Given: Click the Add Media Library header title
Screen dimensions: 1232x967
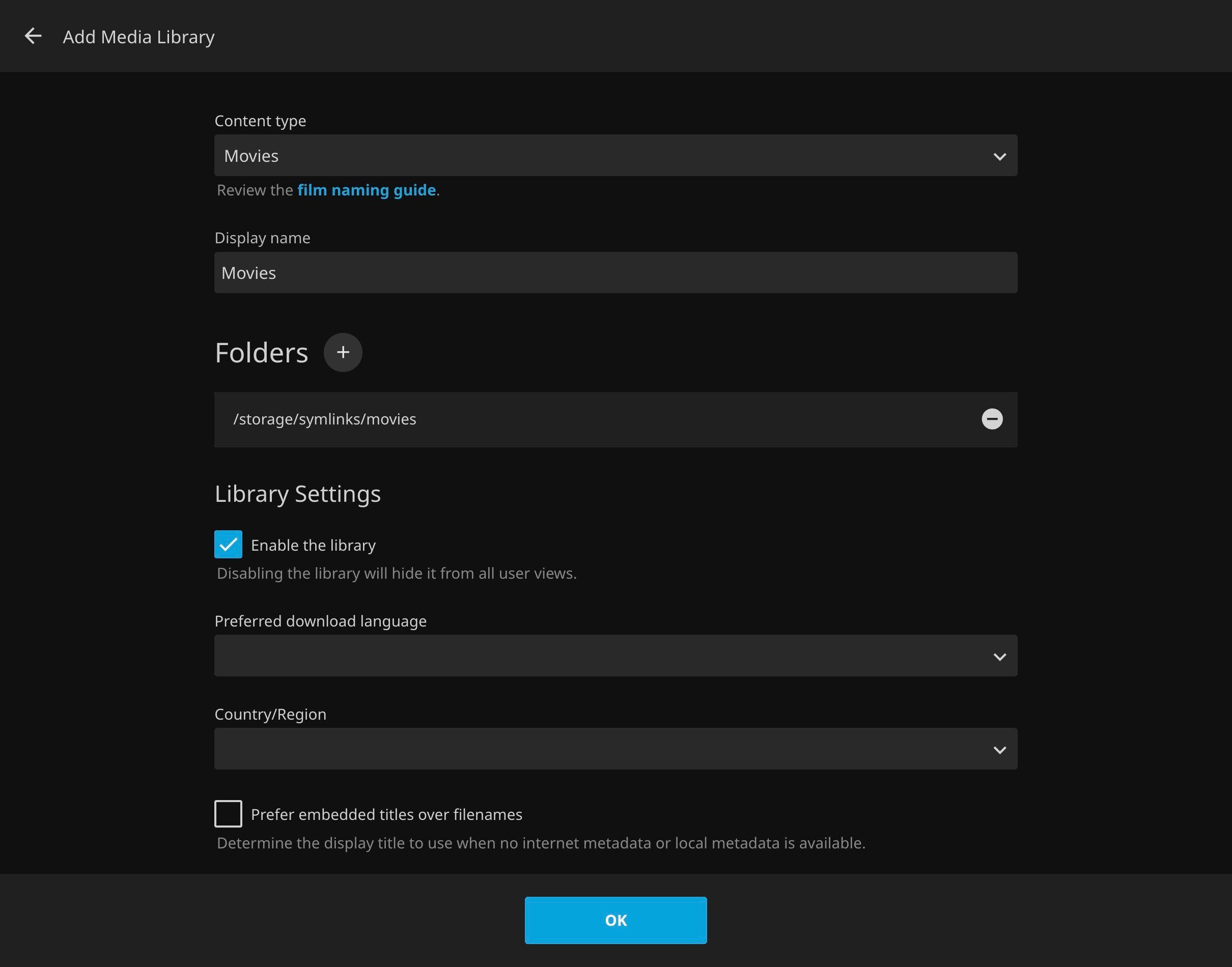Looking at the screenshot, I should coord(138,37).
